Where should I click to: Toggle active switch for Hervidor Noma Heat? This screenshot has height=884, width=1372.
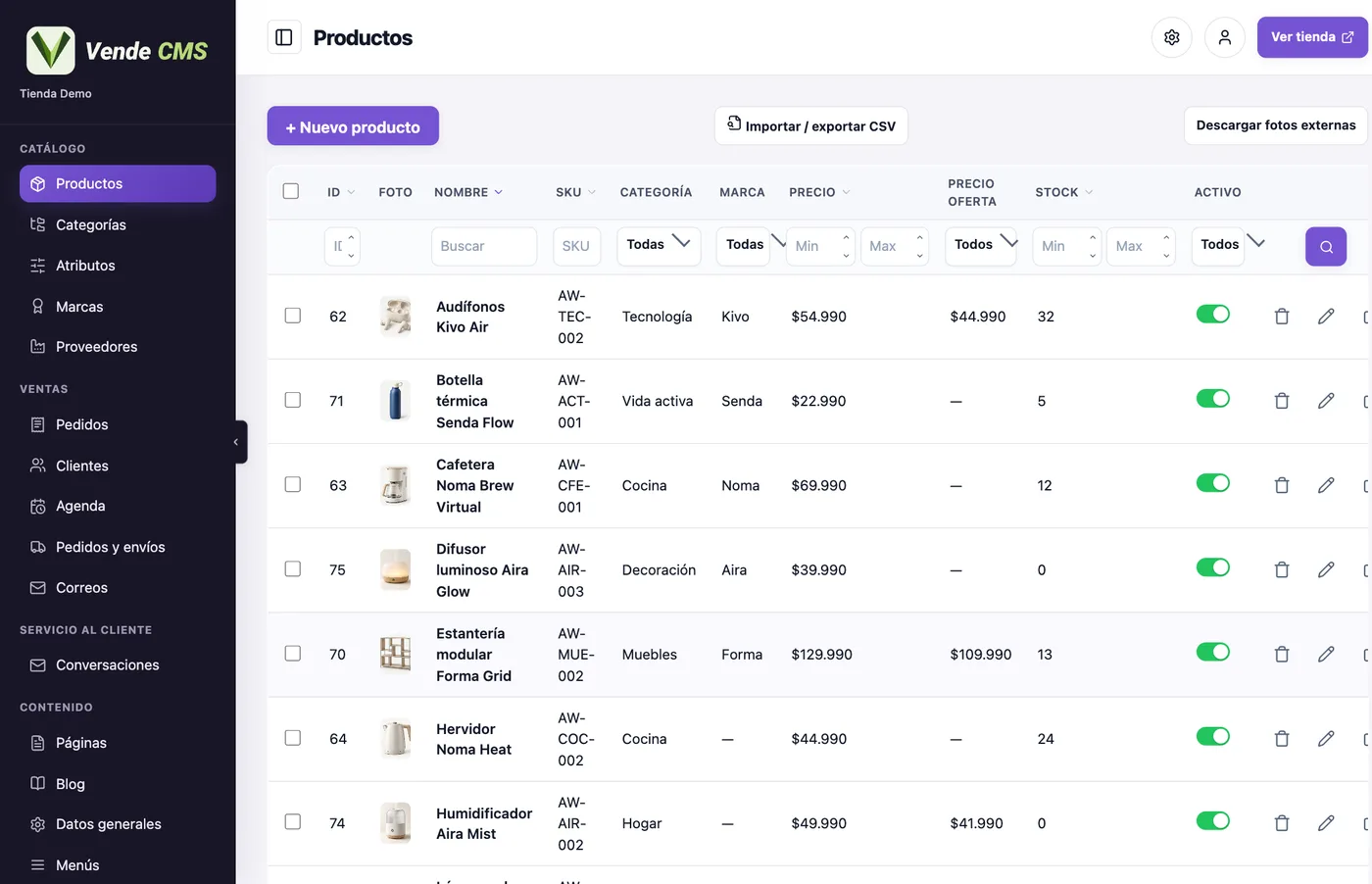[x=1213, y=736]
